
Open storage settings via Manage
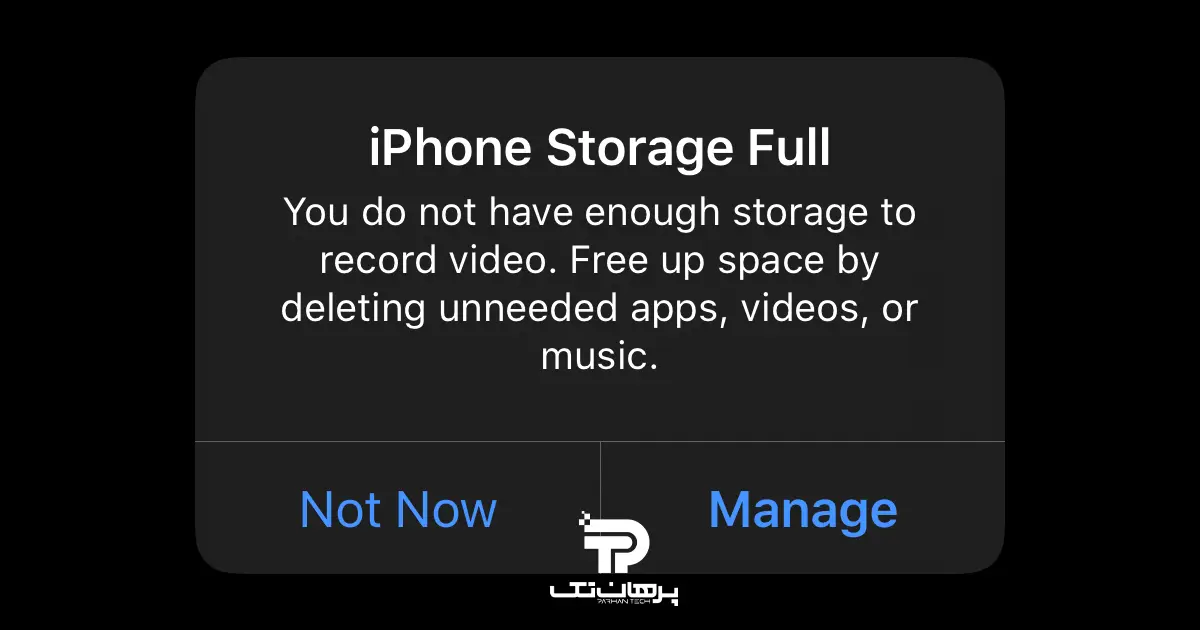[803, 509]
